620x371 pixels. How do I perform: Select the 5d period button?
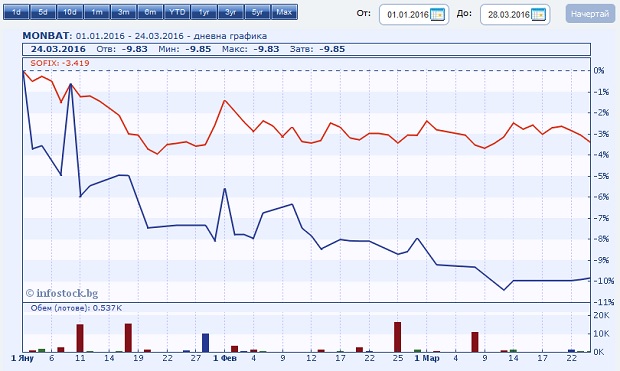click(43, 12)
